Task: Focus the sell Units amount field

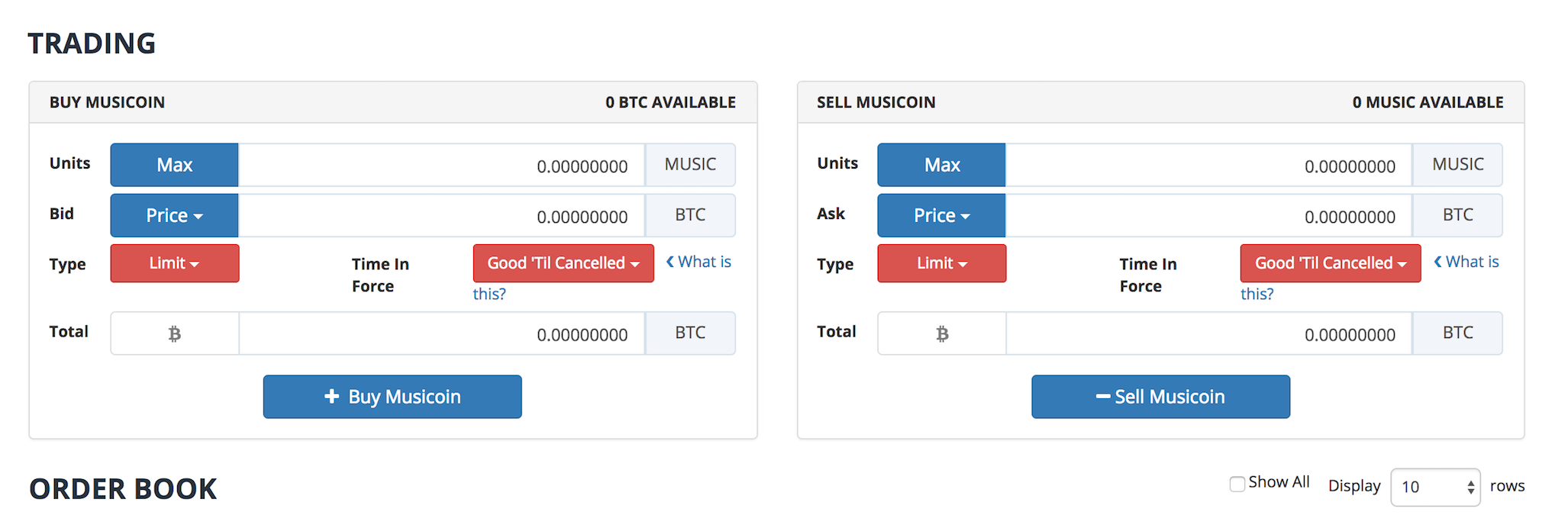Action: pos(1209,165)
